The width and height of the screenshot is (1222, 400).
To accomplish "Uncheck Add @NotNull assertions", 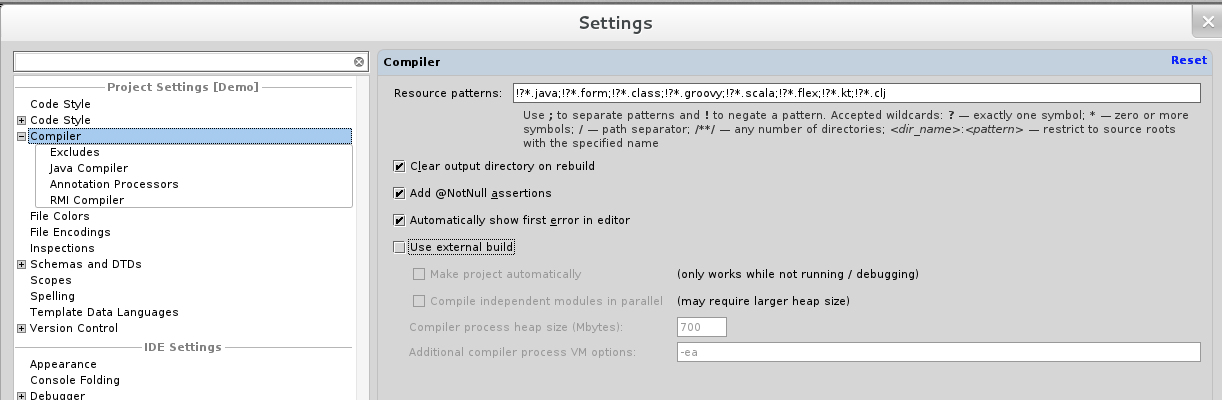I will coord(400,193).
